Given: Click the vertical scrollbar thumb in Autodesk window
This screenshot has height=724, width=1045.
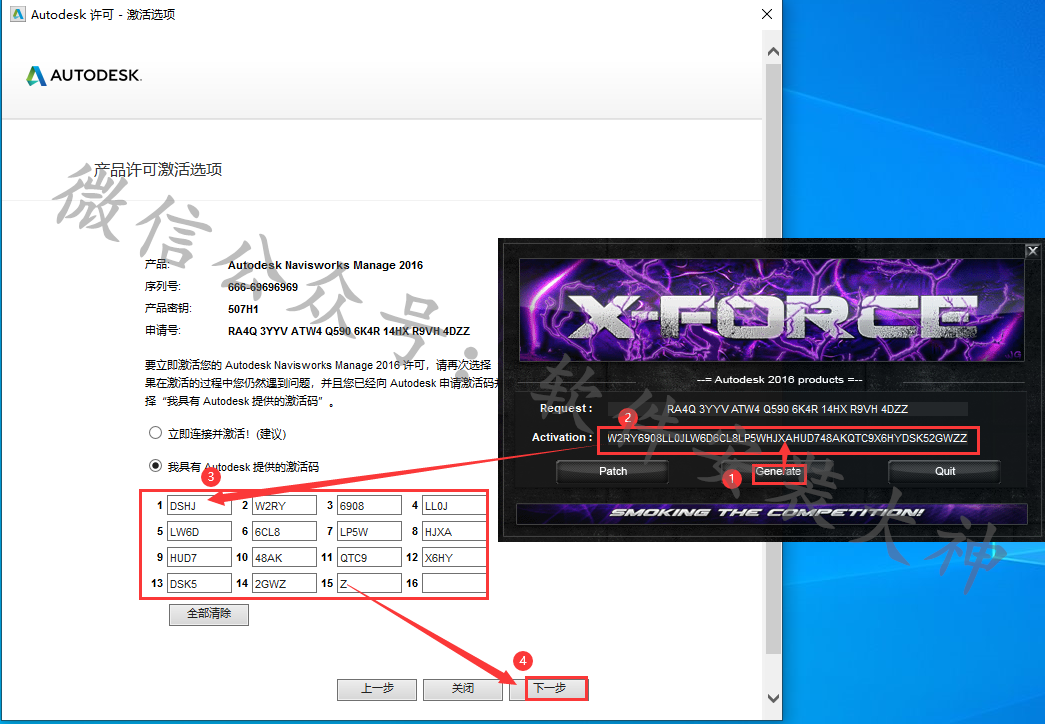Looking at the screenshot, I should click(773, 359).
